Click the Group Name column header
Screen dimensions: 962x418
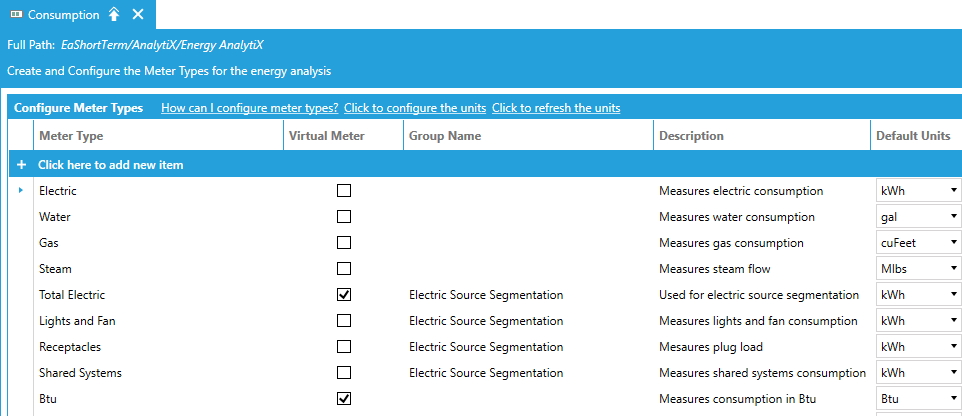[x=445, y=136]
